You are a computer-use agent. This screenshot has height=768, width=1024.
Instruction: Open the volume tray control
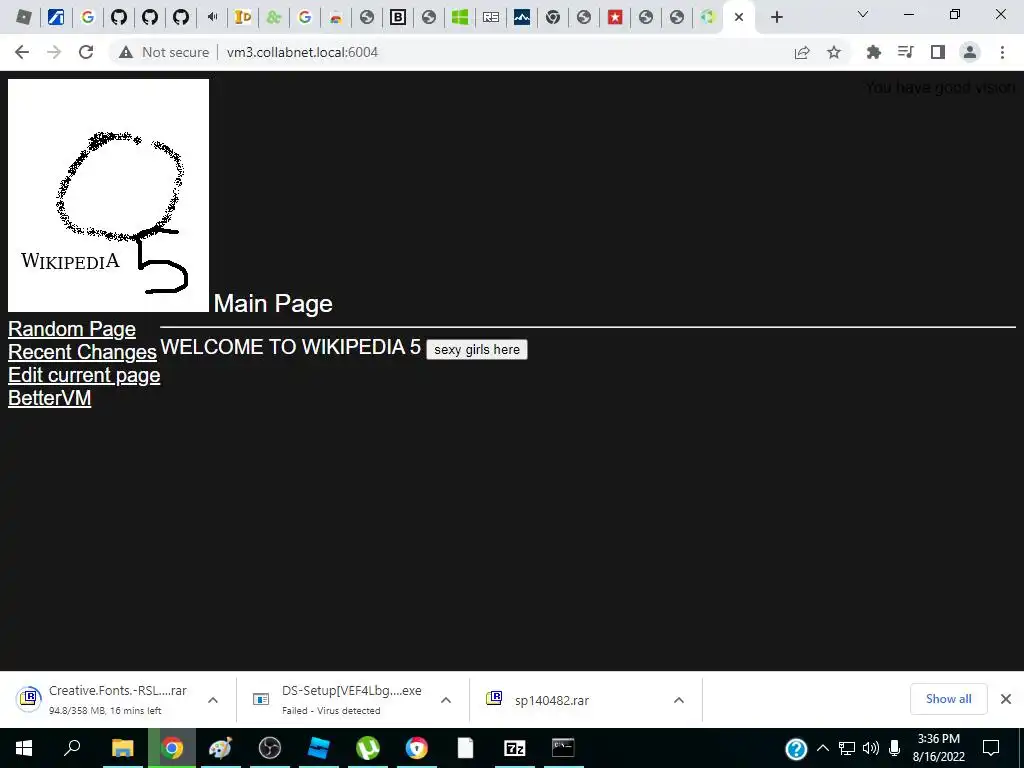click(x=871, y=748)
